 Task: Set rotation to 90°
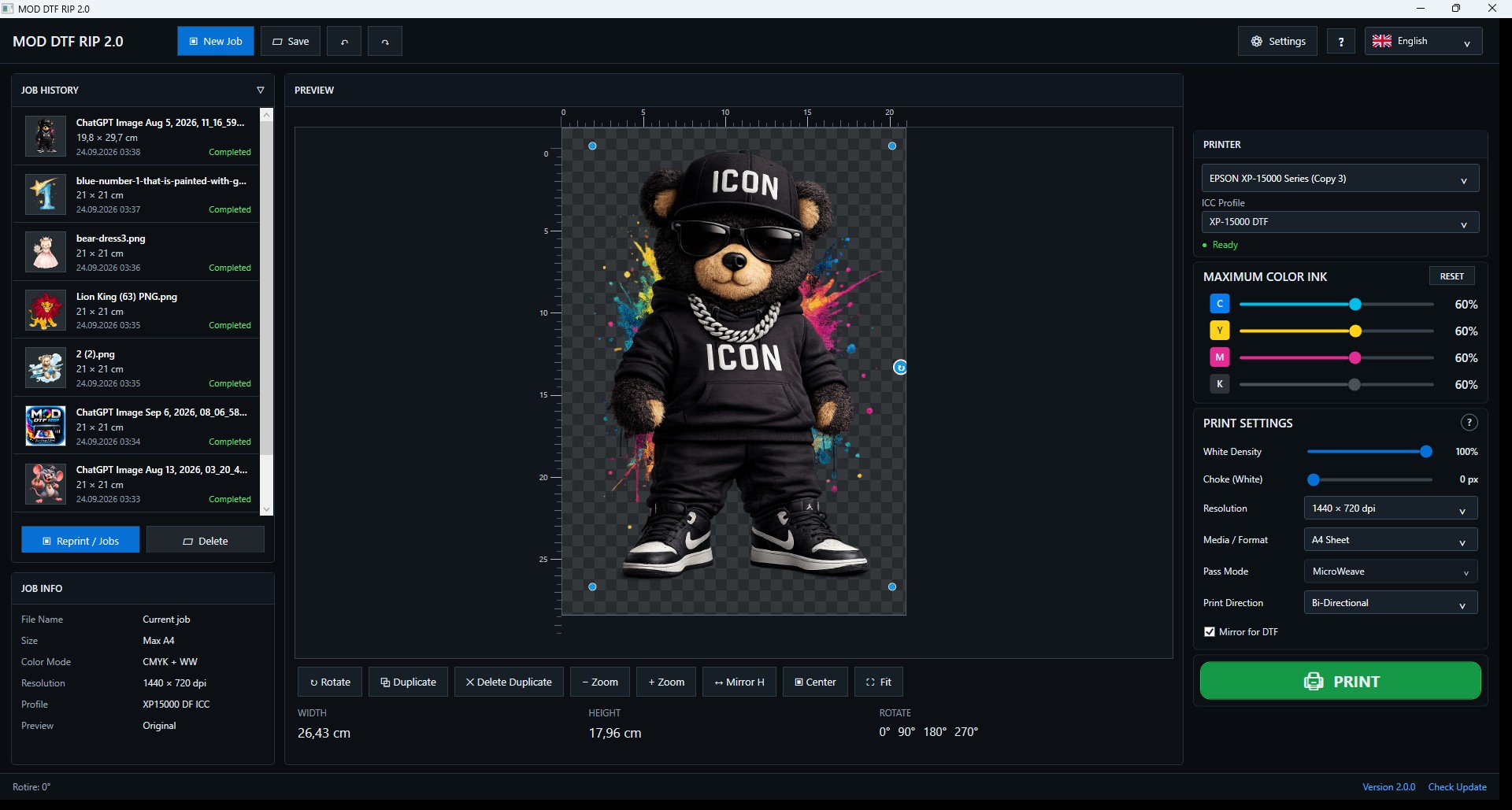click(906, 732)
